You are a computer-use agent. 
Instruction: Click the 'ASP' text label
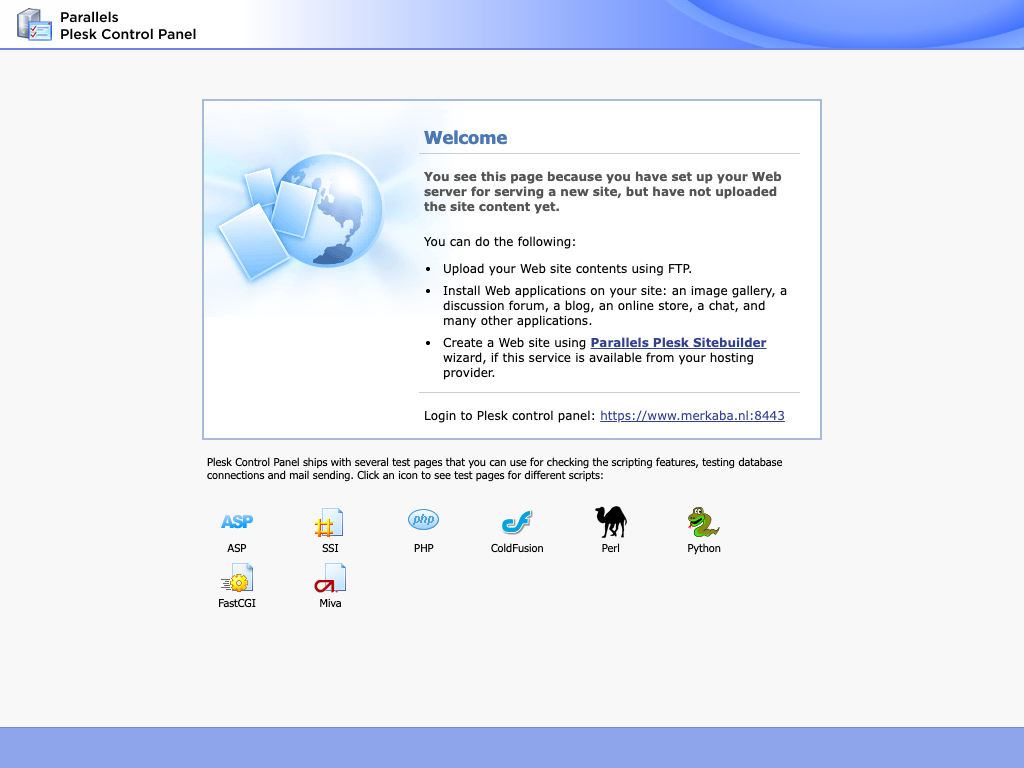click(236, 549)
